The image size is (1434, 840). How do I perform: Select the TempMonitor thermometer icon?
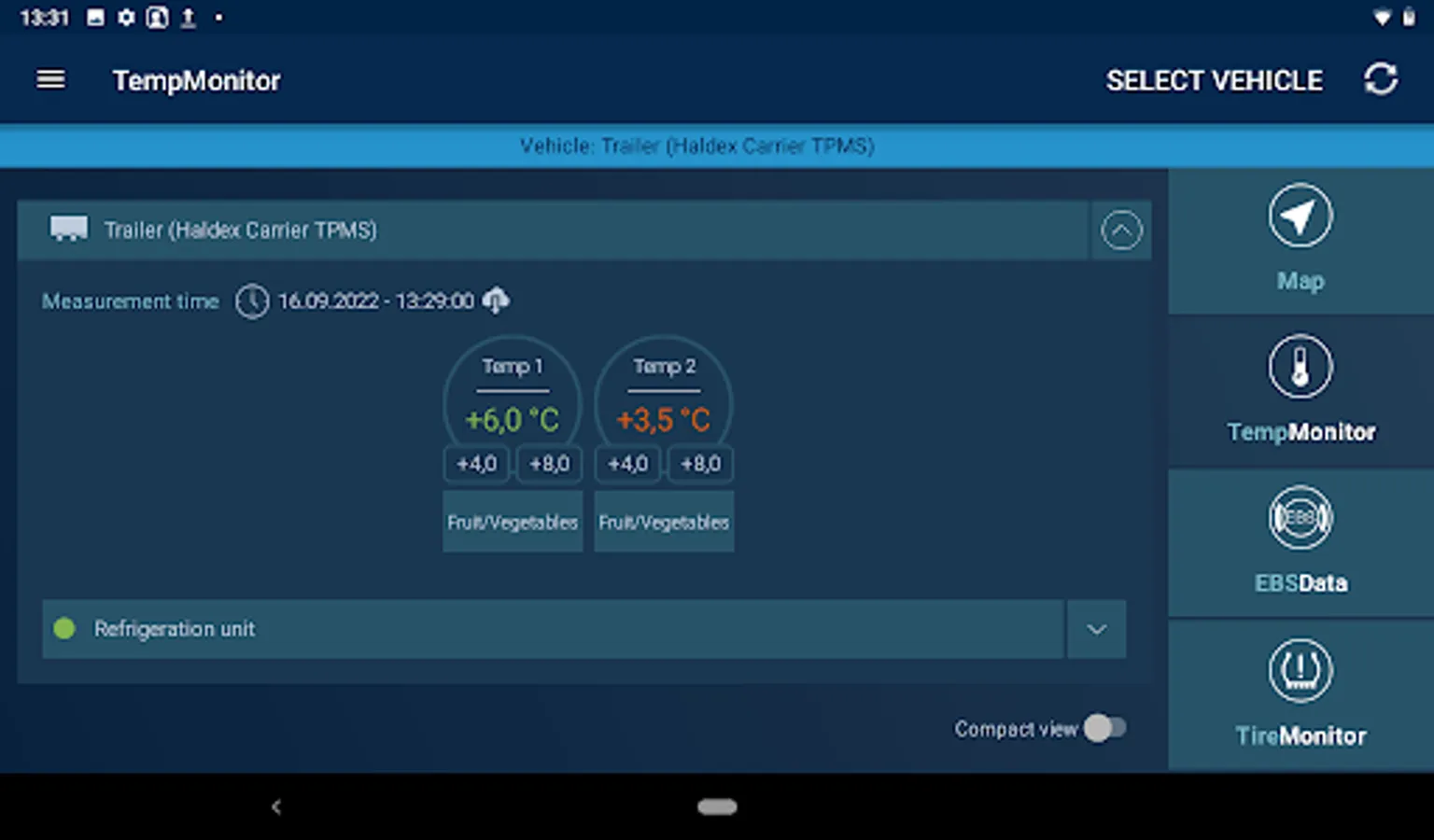click(1300, 367)
